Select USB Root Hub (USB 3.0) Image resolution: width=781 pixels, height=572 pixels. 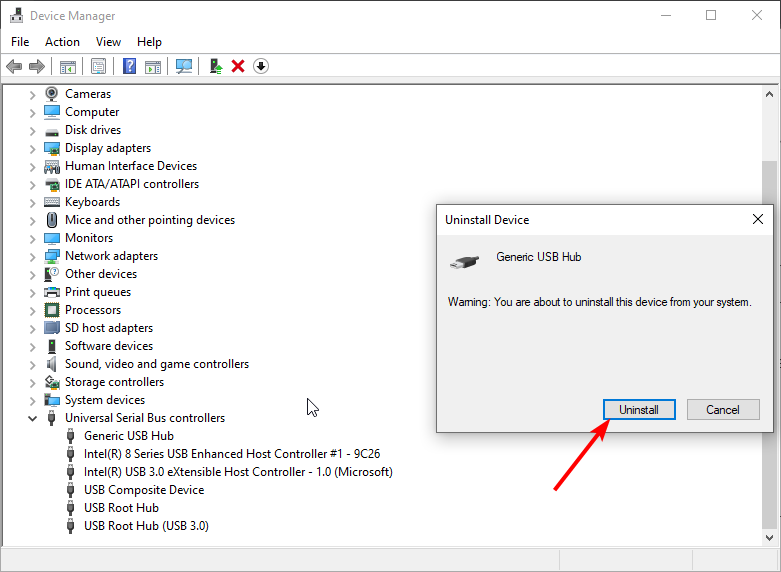pos(146,526)
